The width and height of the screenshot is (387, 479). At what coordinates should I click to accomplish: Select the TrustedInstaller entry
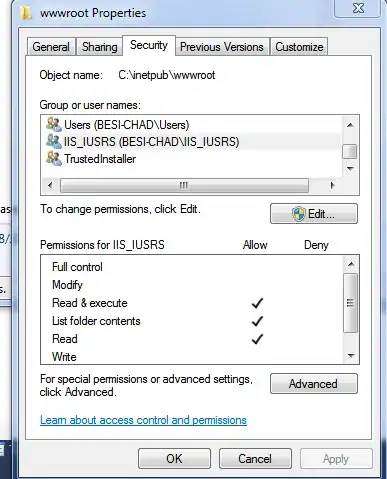coord(192,158)
